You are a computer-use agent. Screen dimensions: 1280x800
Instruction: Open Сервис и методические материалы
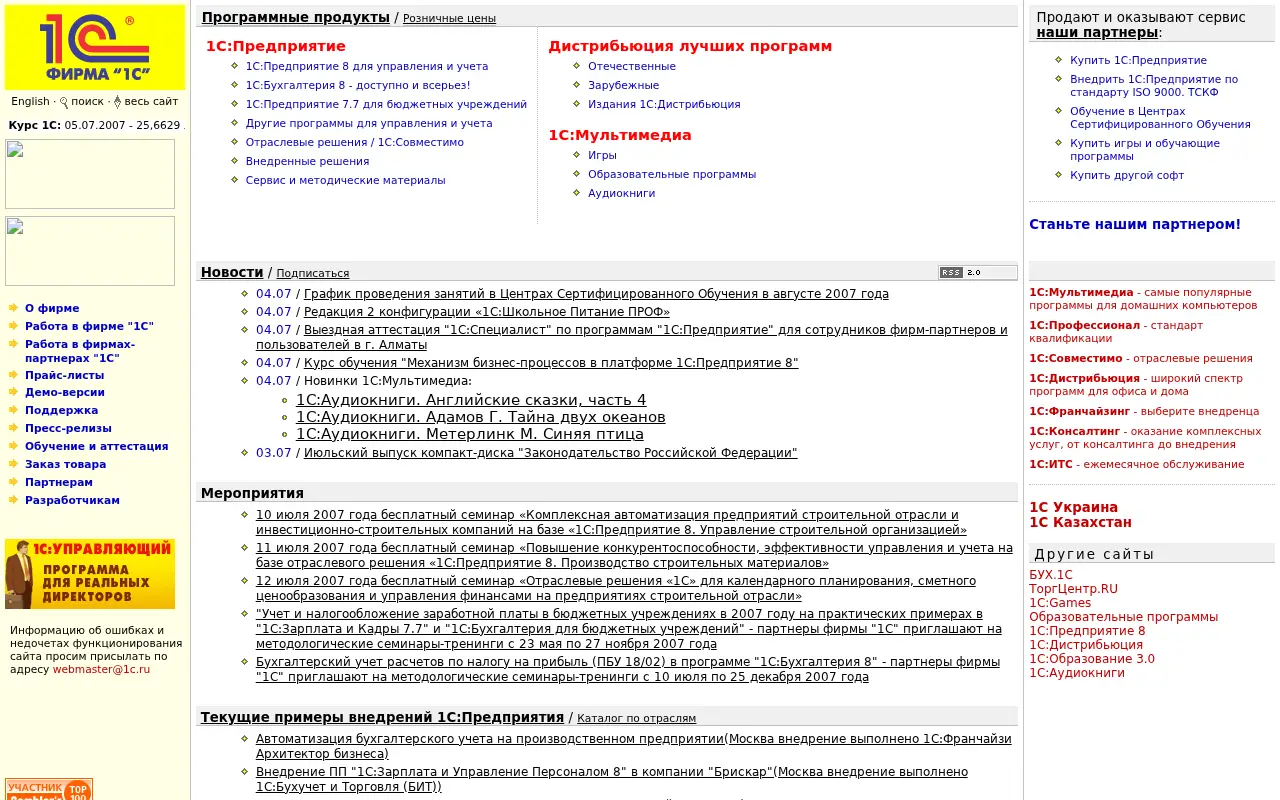click(x=346, y=180)
